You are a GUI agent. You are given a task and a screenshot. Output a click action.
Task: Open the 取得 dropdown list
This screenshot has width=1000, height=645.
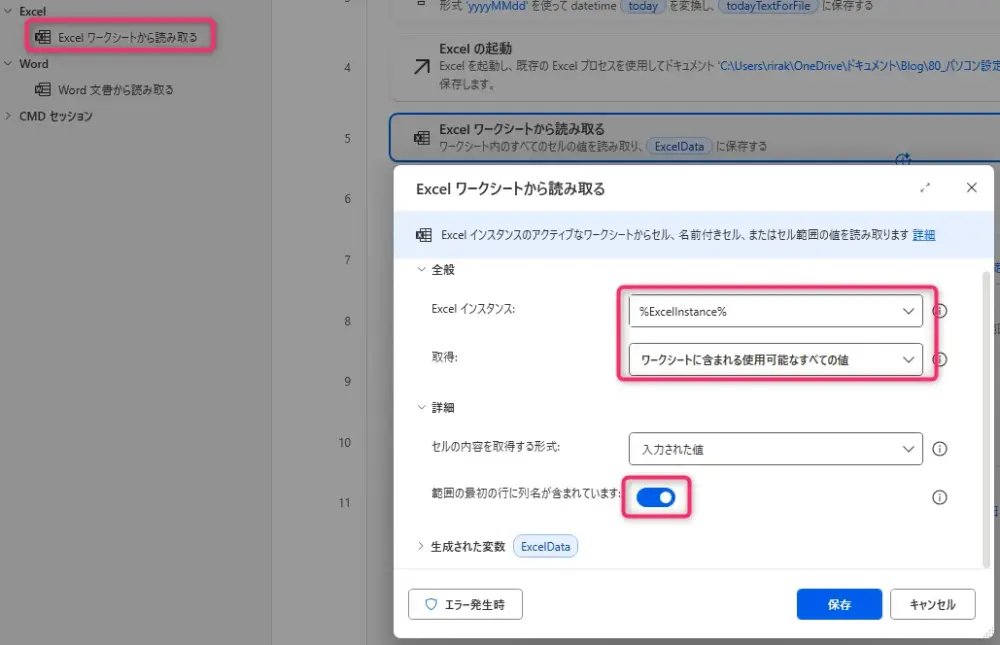pyautogui.click(x=775, y=359)
